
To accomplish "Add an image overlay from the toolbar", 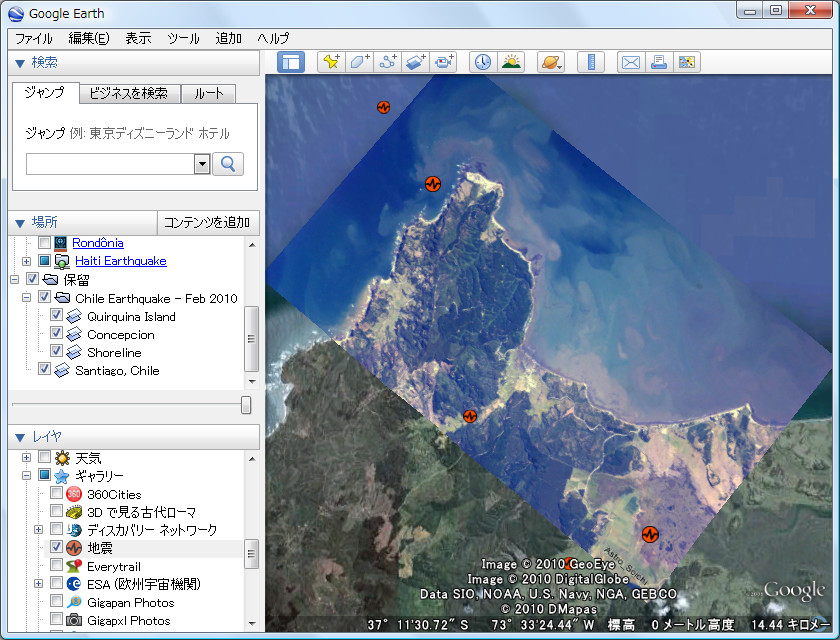I will tap(415, 62).
